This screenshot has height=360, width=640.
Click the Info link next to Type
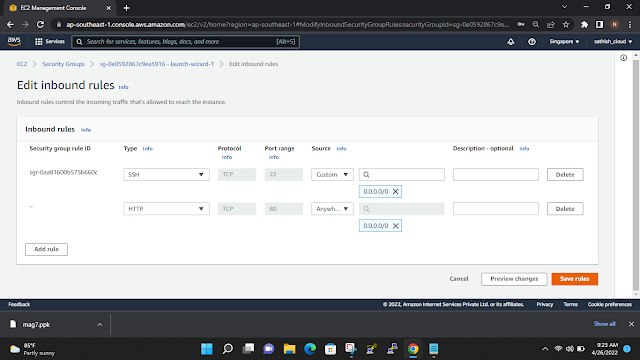pos(147,149)
